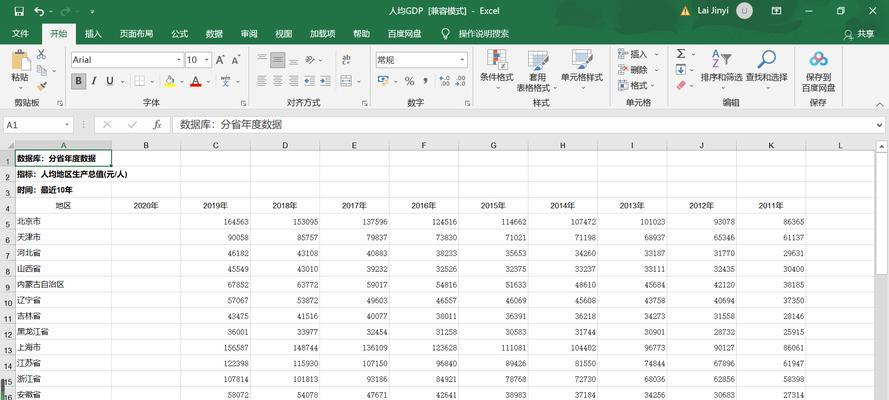This screenshot has width=889, height=400.
Task: Click the vertical scrollbar up arrow
Action: pyautogui.click(x=882, y=147)
